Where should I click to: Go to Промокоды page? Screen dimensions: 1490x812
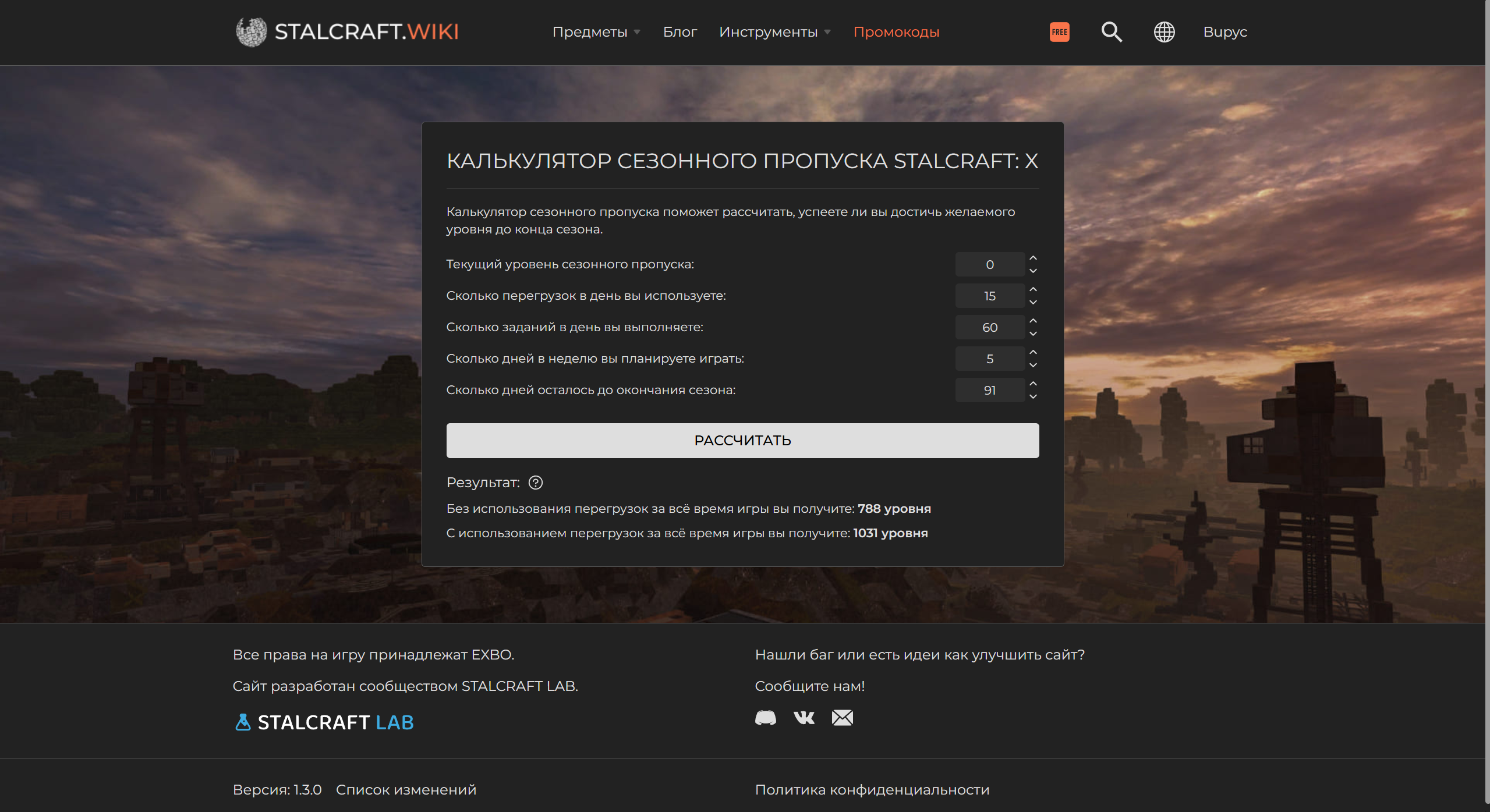point(896,32)
